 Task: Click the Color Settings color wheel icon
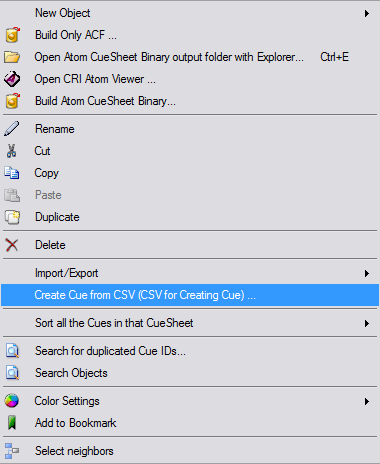pos(12,401)
